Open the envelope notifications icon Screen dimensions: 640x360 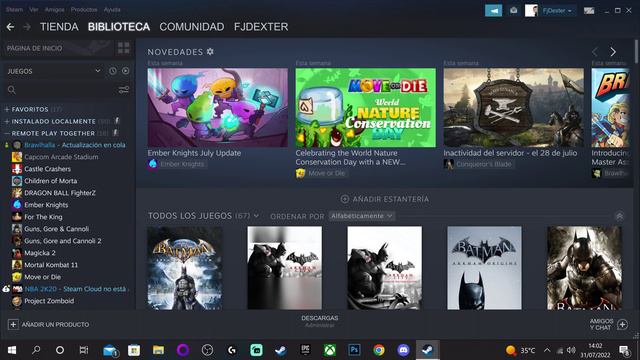(x=513, y=11)
